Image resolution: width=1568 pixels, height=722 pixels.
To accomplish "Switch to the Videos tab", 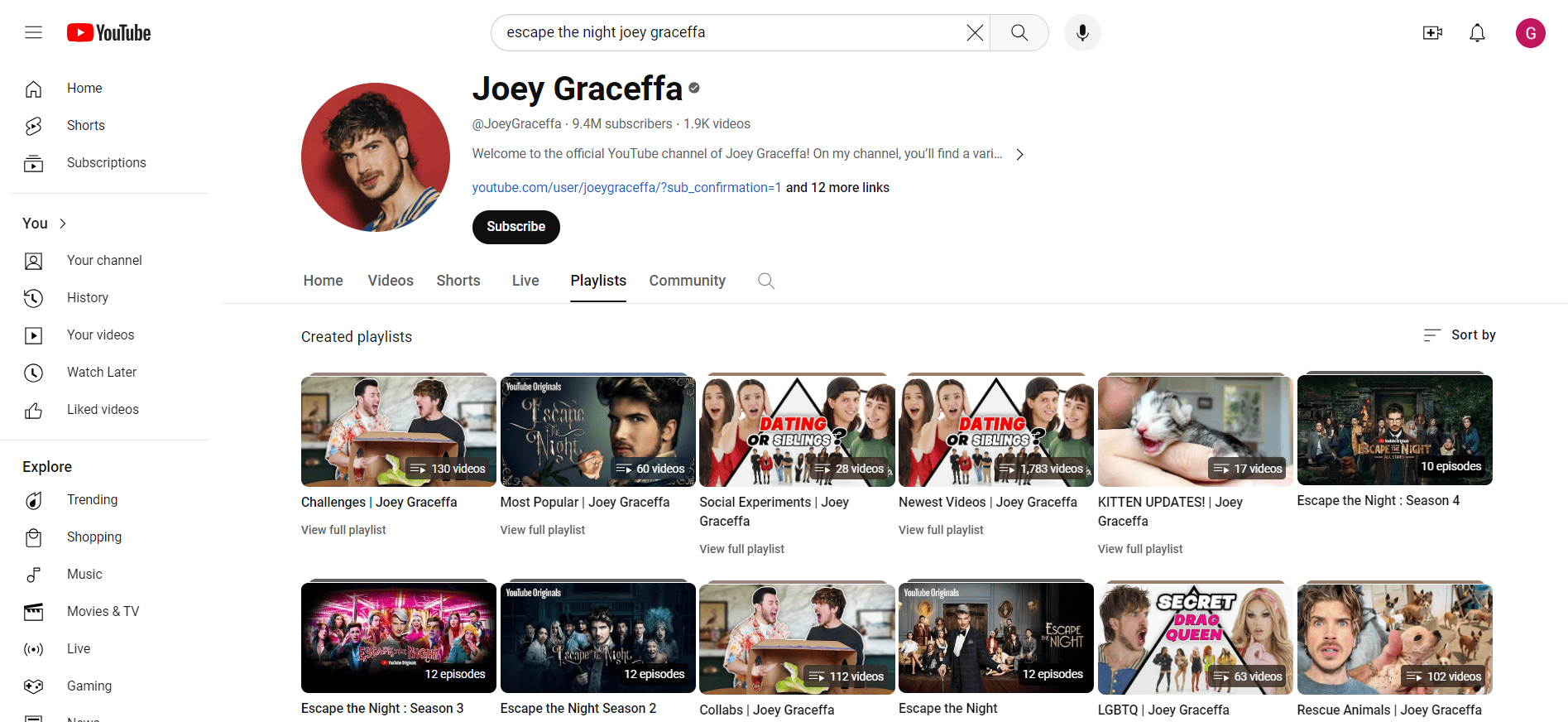I will [391, 281].
